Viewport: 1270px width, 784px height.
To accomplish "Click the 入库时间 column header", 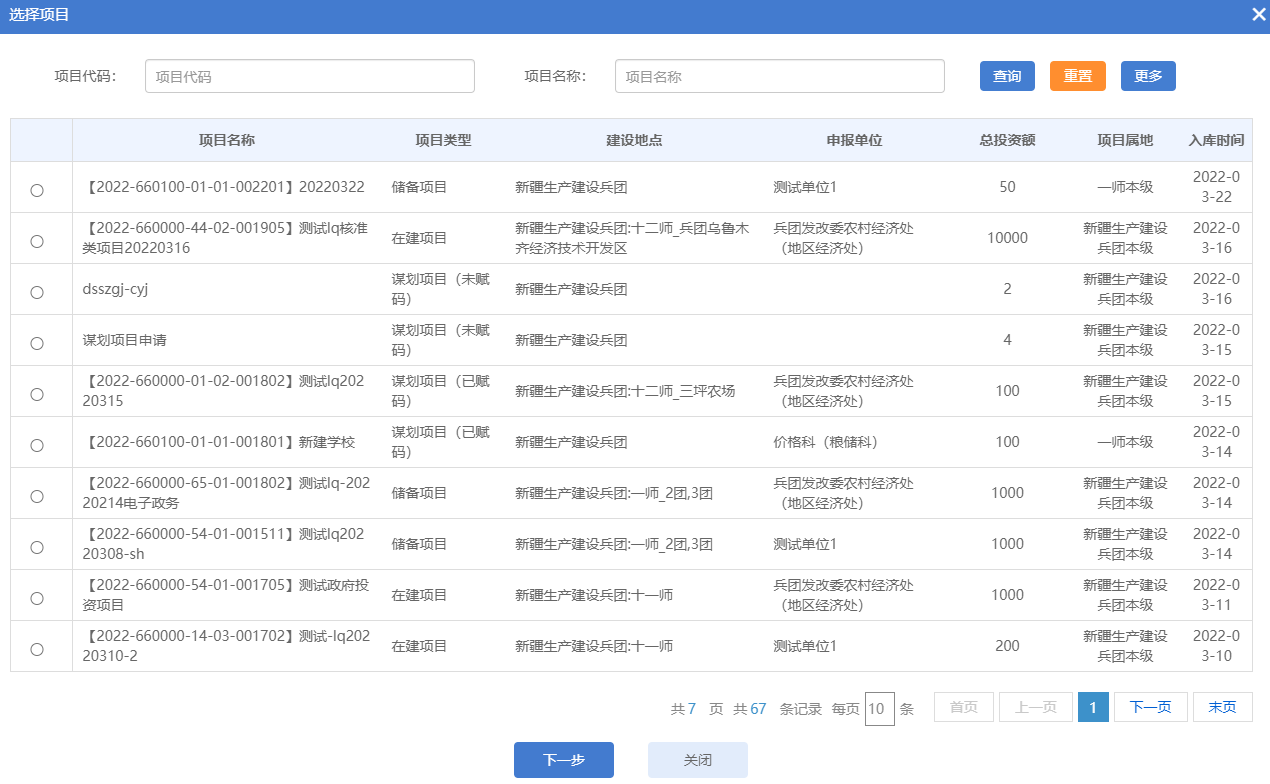I will 1216,140.
